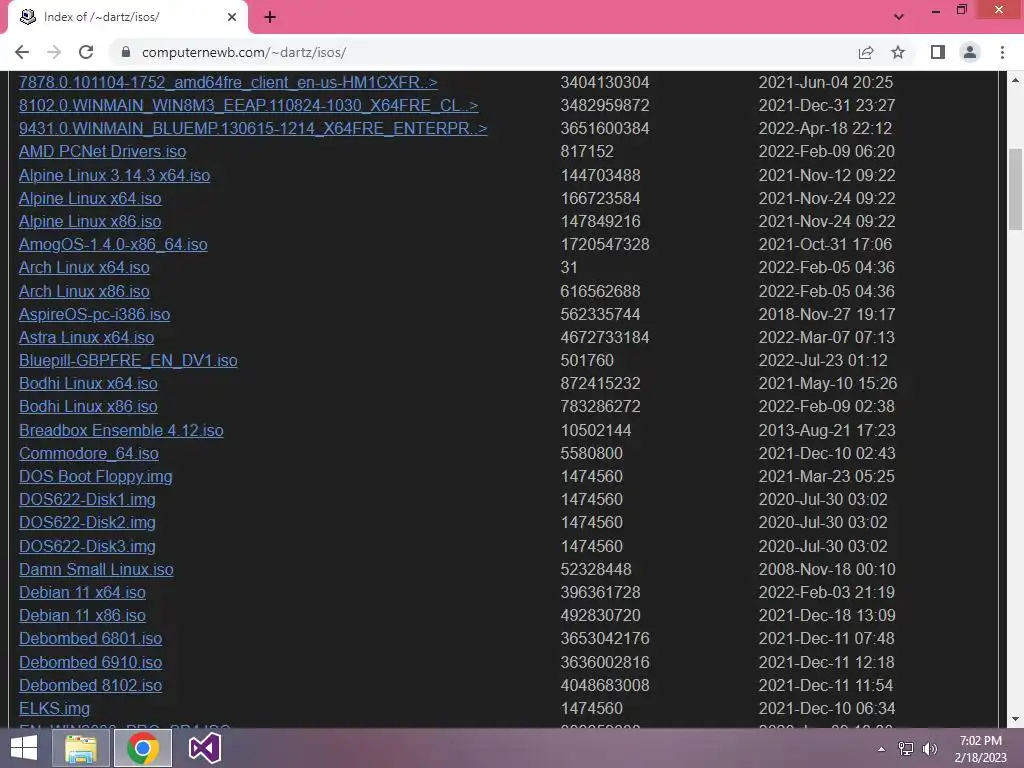The height and width of the screenshot is (768, 1024).
Task: Open the Arch Linux x86.iso link
Action: 84,291
